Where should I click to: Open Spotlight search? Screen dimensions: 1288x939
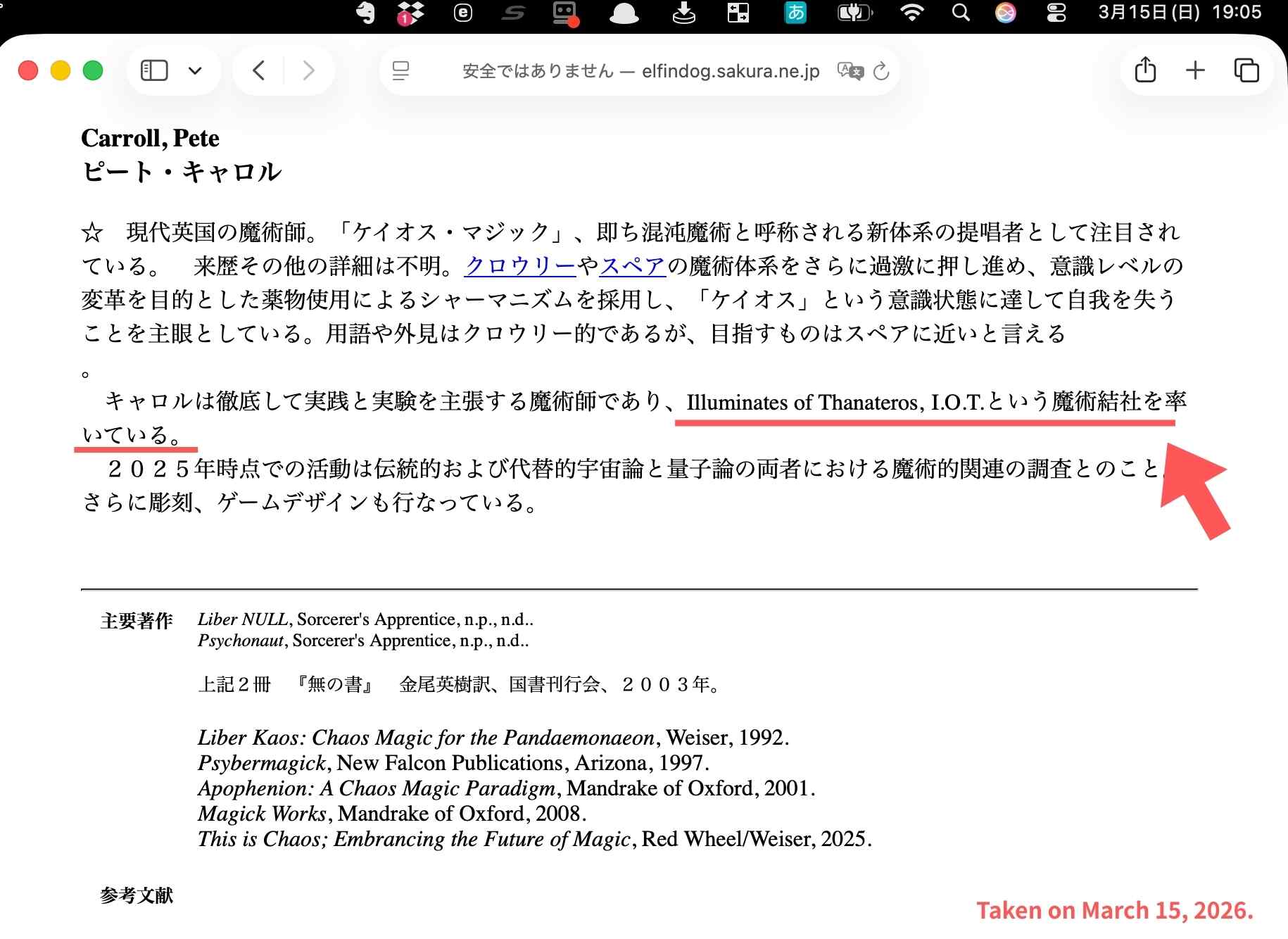960,13
